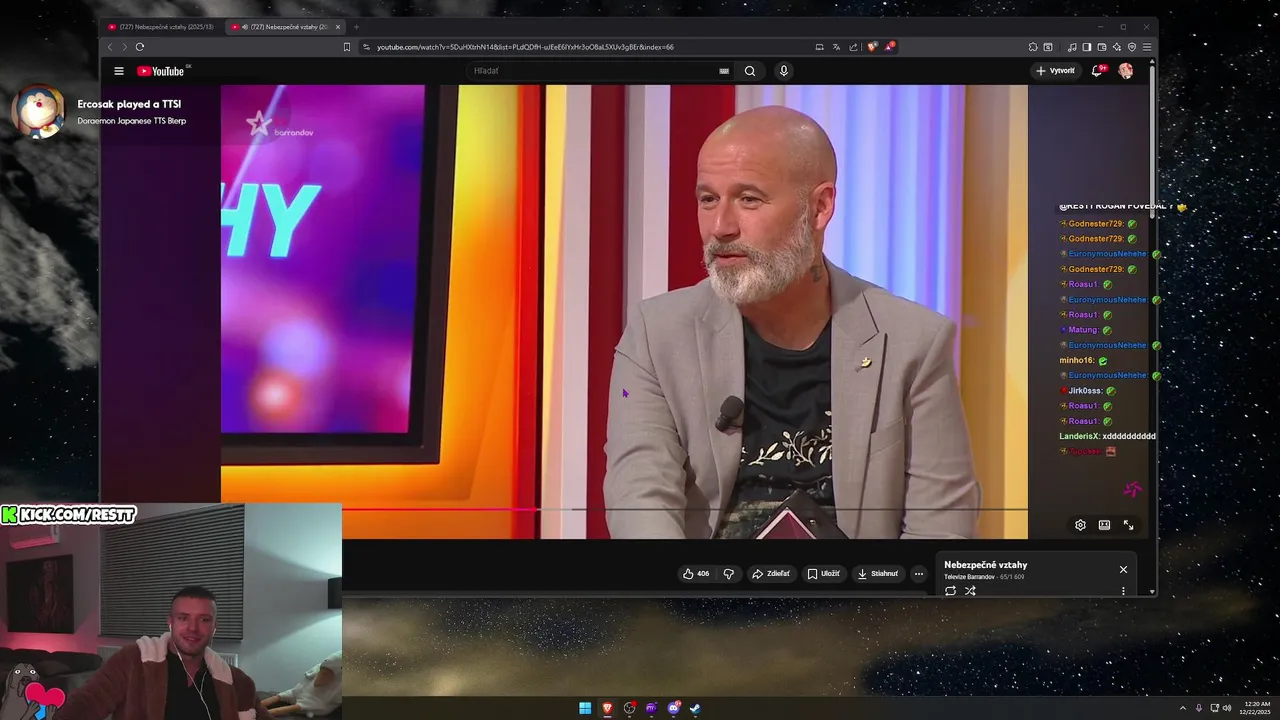Toggle playlist shuffle icon
The image size is (1280, 720).
coord(970,591)
